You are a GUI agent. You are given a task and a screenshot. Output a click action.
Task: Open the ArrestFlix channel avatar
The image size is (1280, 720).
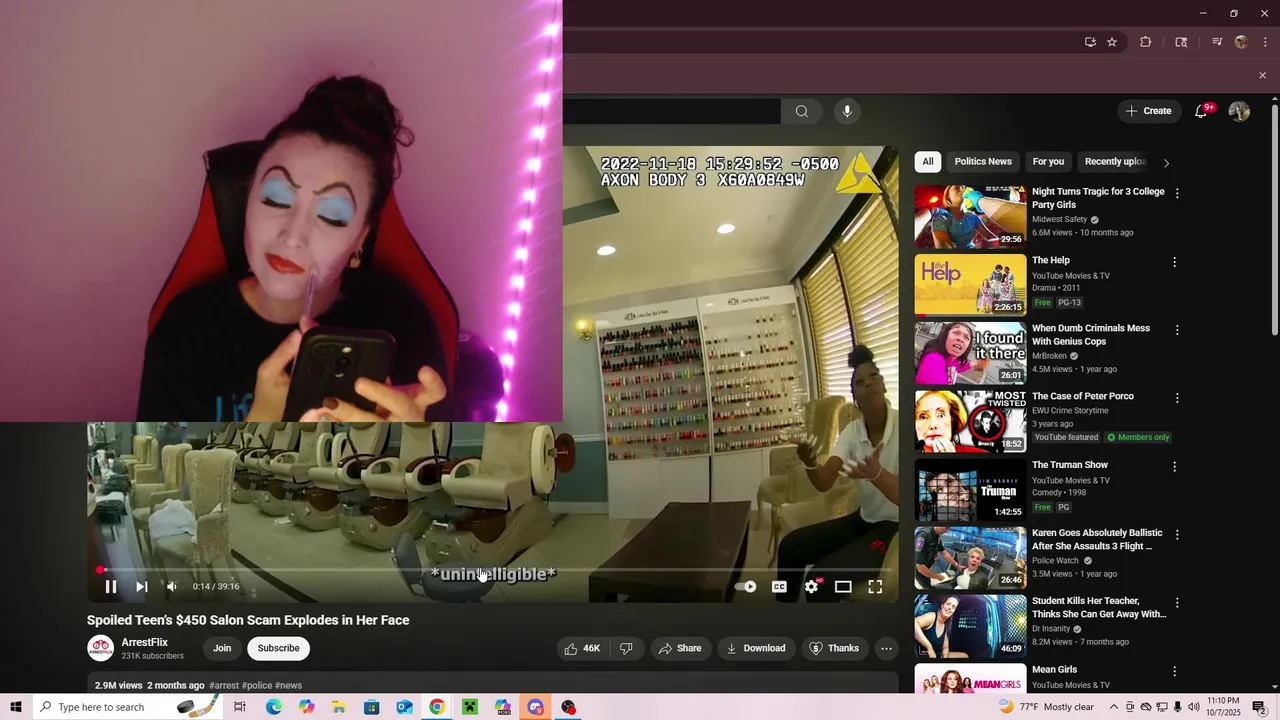coord(100,648)
